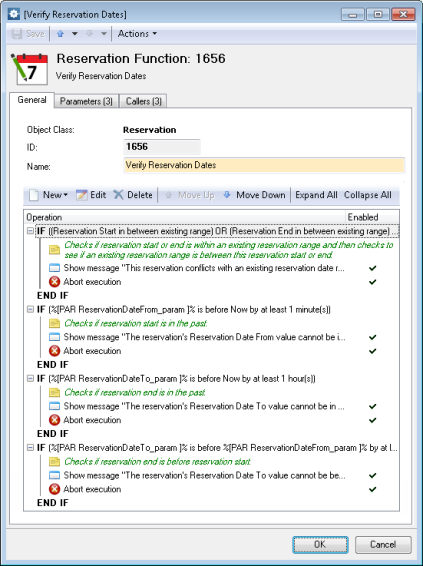This screenshot has height=566, width=423.
Task: Toggle enabled check for conflicts message row
Action: pos(372,268)
